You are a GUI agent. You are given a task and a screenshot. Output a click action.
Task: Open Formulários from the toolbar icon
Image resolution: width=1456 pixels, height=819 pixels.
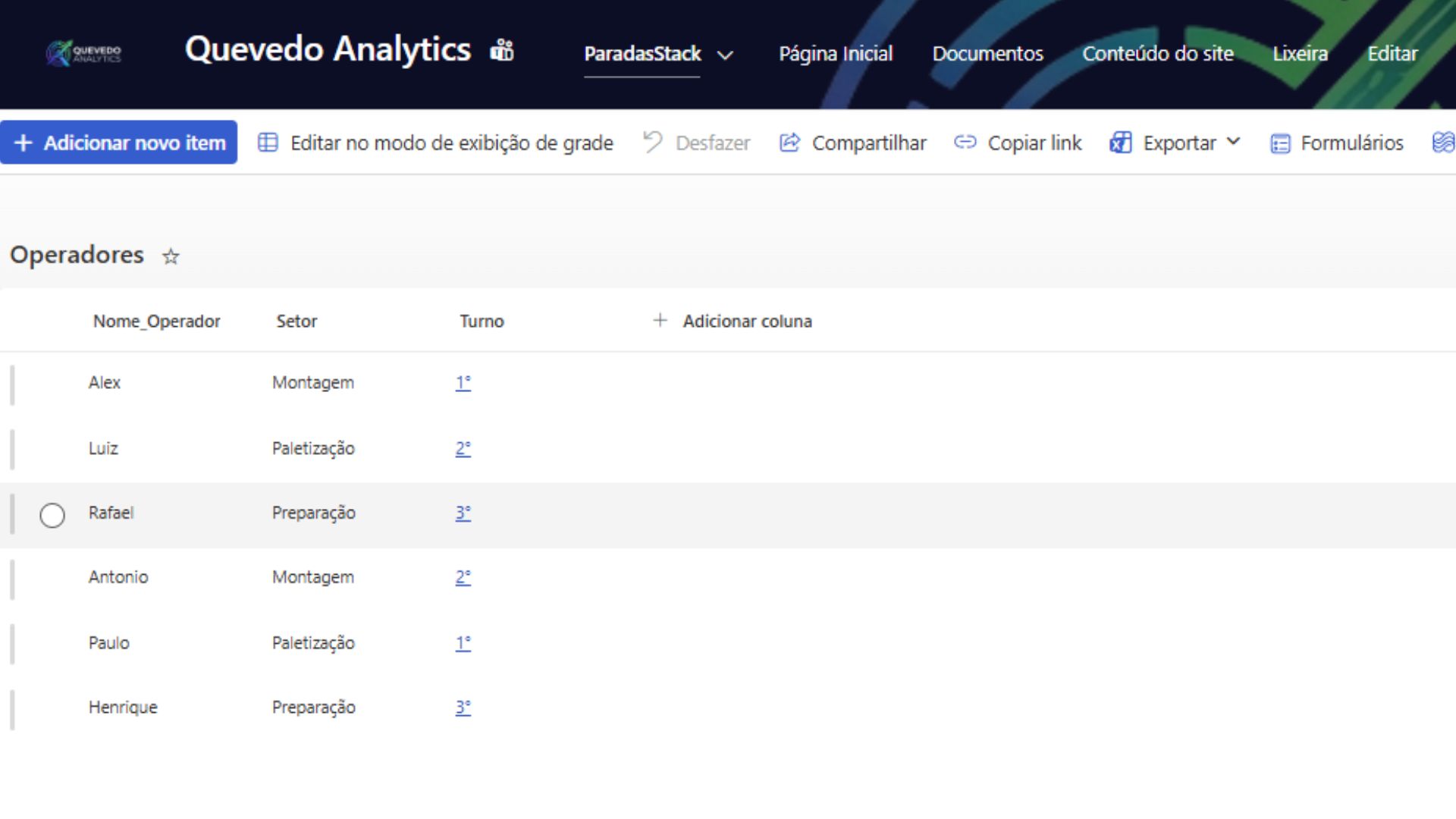[x=1280, y=143]
